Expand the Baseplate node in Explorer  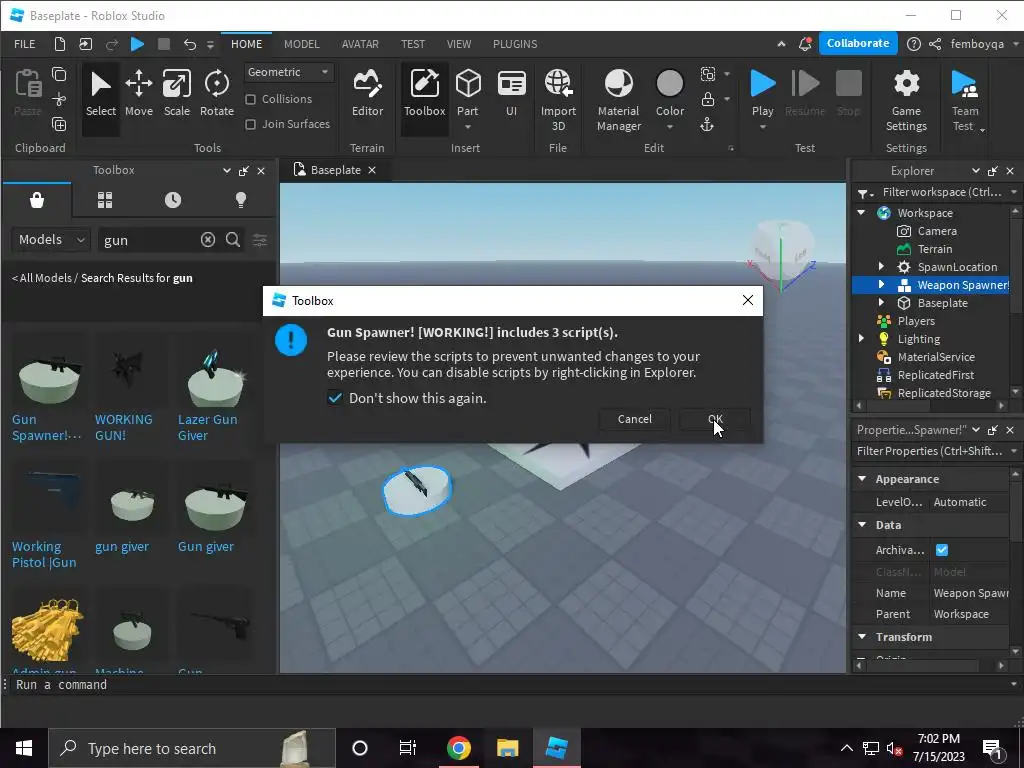(881, 302)
